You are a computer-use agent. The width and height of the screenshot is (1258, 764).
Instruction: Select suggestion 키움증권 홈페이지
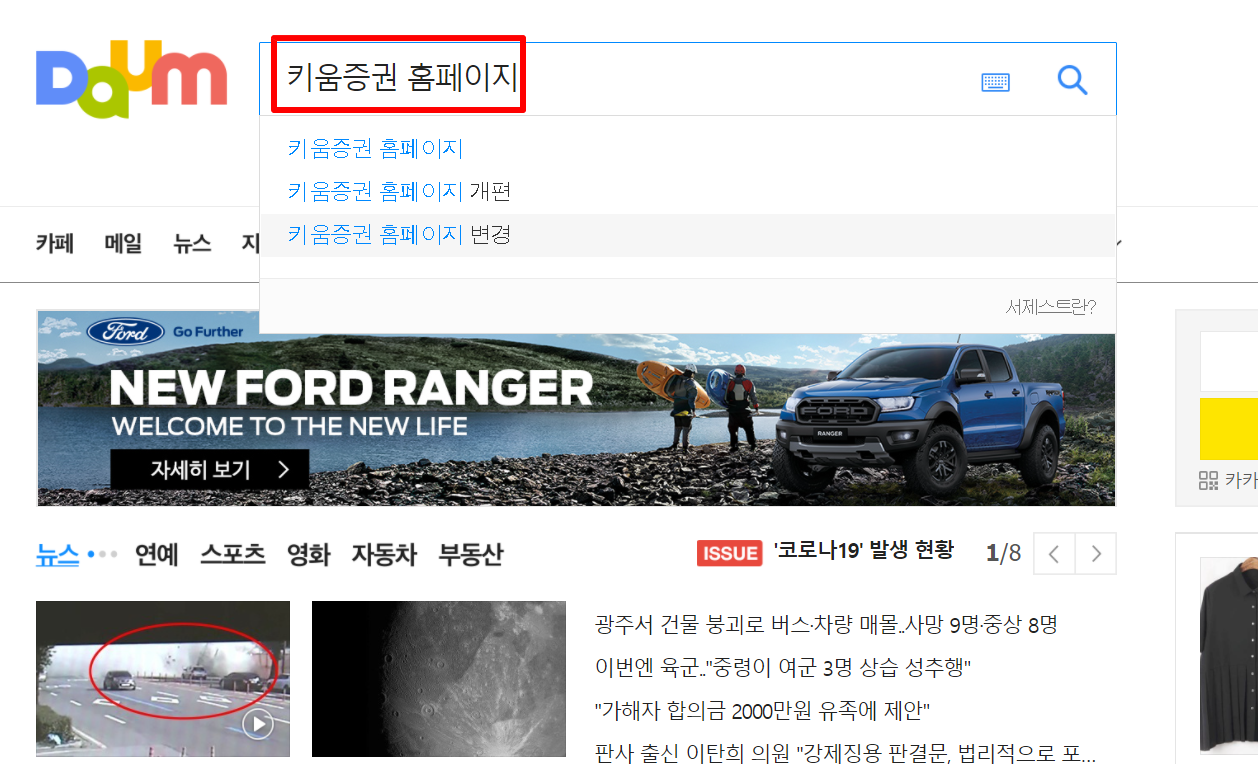375,149
